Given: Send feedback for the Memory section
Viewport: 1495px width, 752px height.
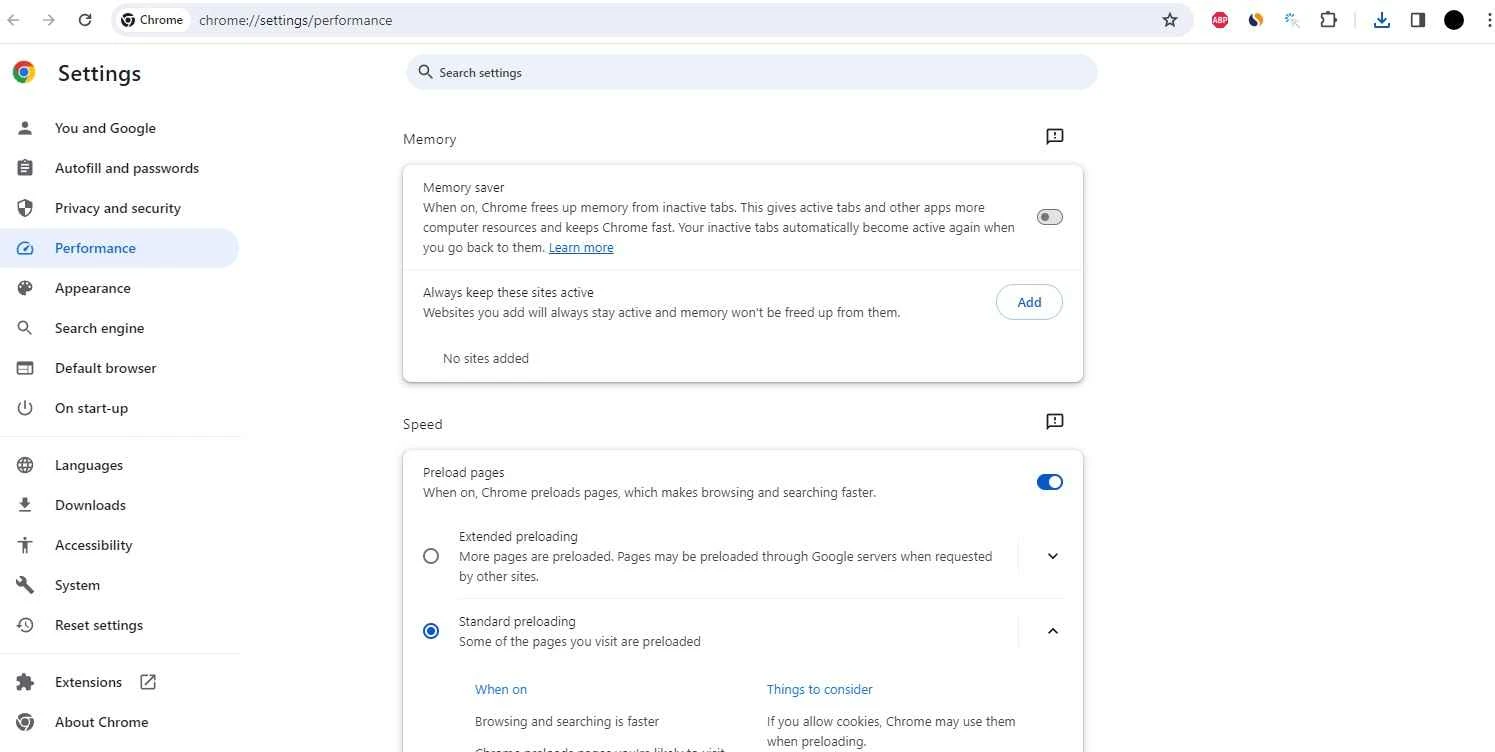Looking at the screenshot, I should [x=1054, y=137].
